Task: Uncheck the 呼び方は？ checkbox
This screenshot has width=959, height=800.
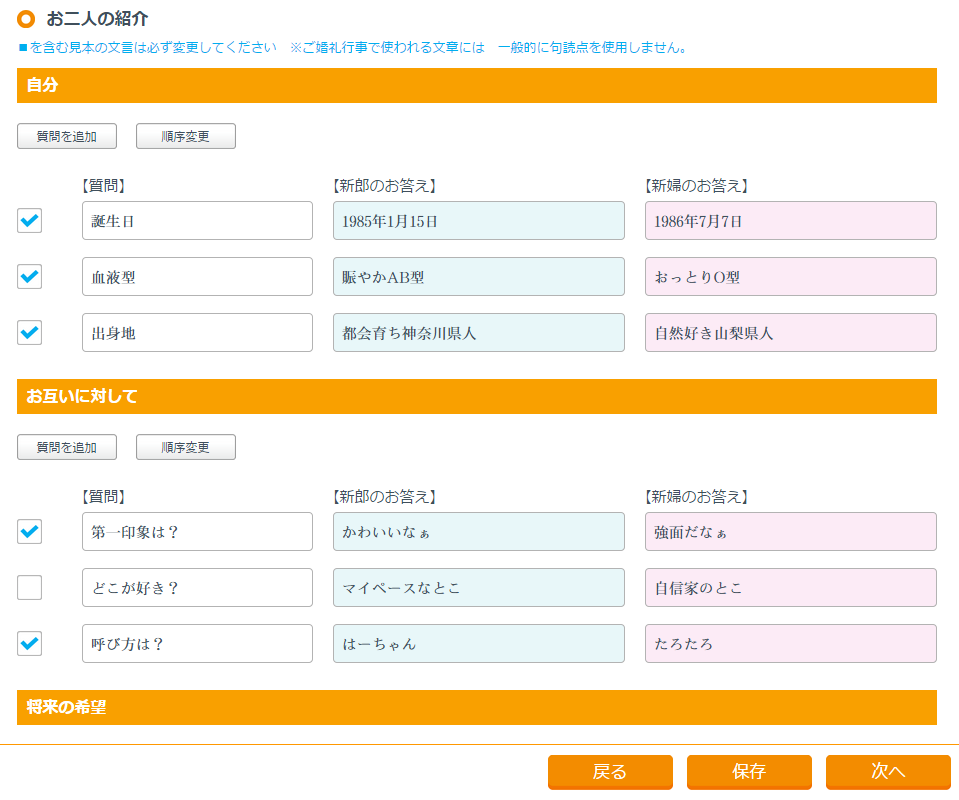Action: coord(30,644)
